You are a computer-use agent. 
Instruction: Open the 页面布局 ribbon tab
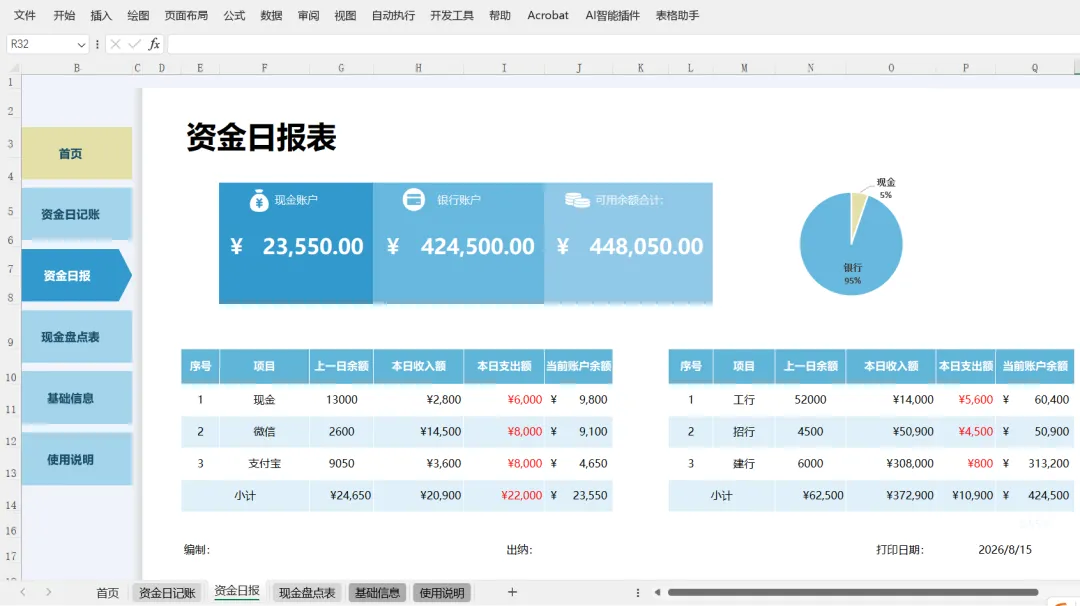click(x=186, y=15)
